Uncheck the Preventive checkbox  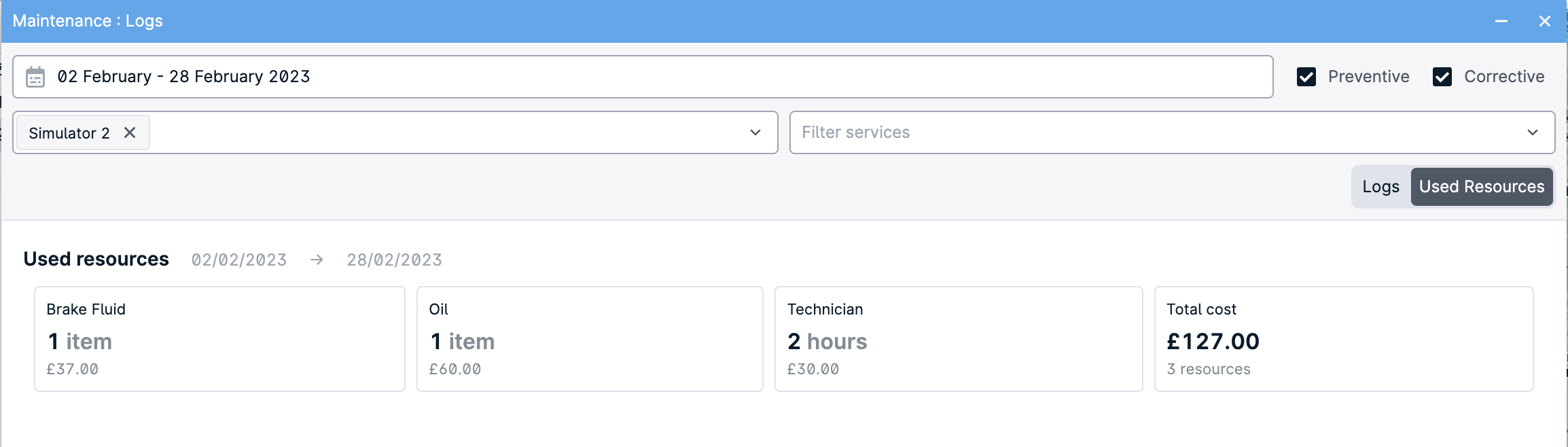pos(1306,77)
